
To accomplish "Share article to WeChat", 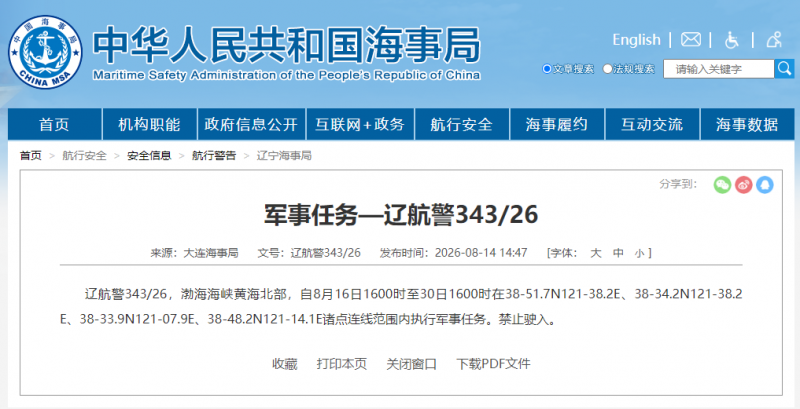I will [x=722, y=185].
